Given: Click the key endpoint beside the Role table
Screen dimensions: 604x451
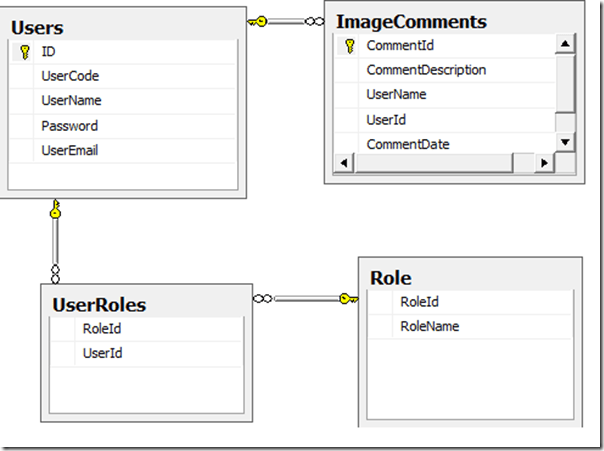Looking at the screenshot, I should pyautogui.click(x=347, y=297).
